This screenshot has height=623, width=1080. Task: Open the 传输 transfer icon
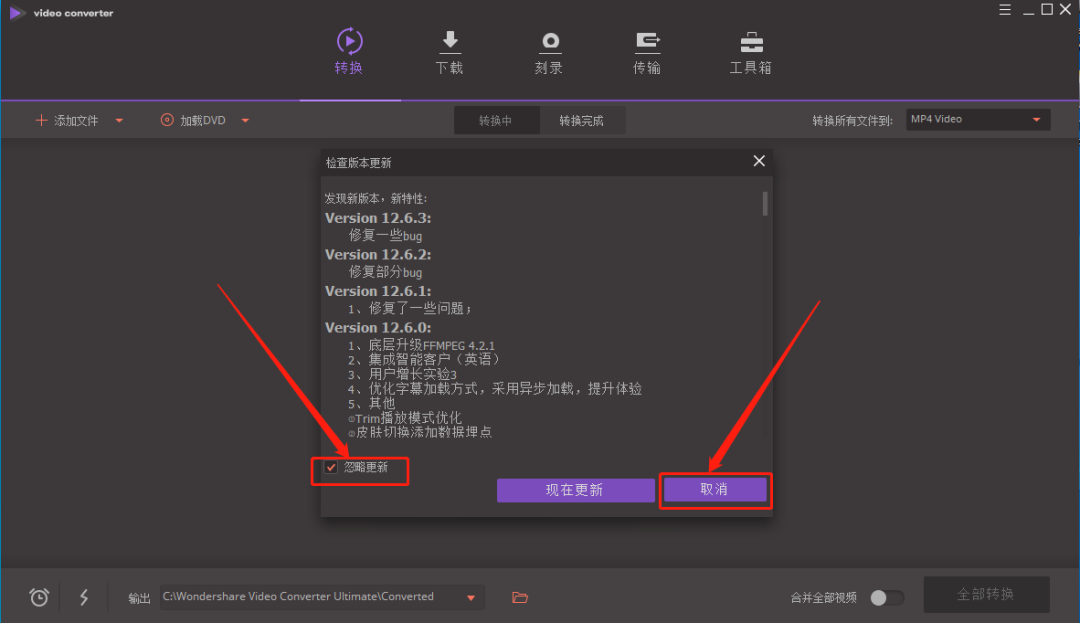click(647, 42)
